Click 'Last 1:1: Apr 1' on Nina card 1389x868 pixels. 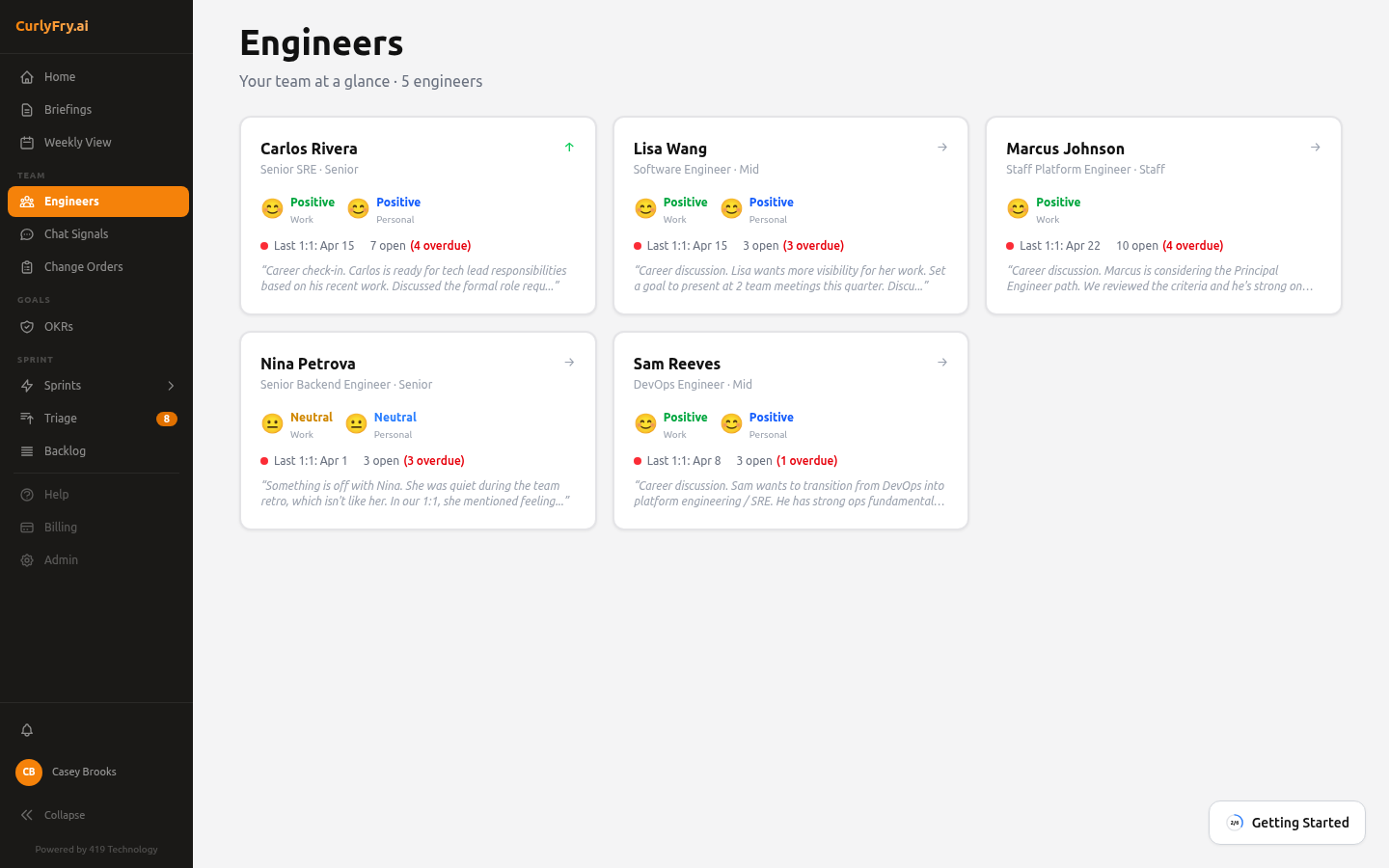[x=311, y=461]
